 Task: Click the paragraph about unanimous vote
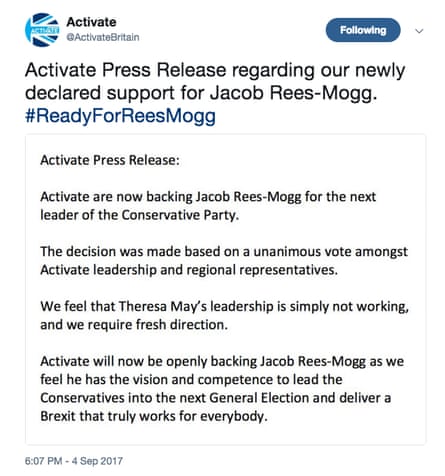[x=224, y=261]
